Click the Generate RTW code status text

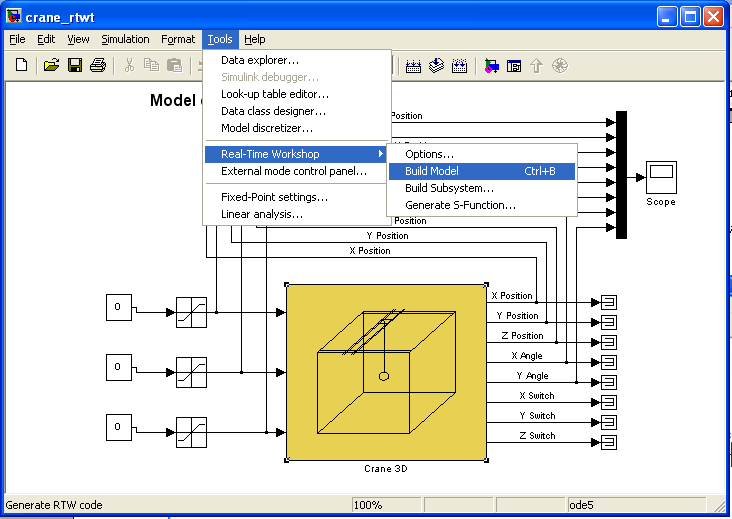pyautogui.click(x=54, y=505)
